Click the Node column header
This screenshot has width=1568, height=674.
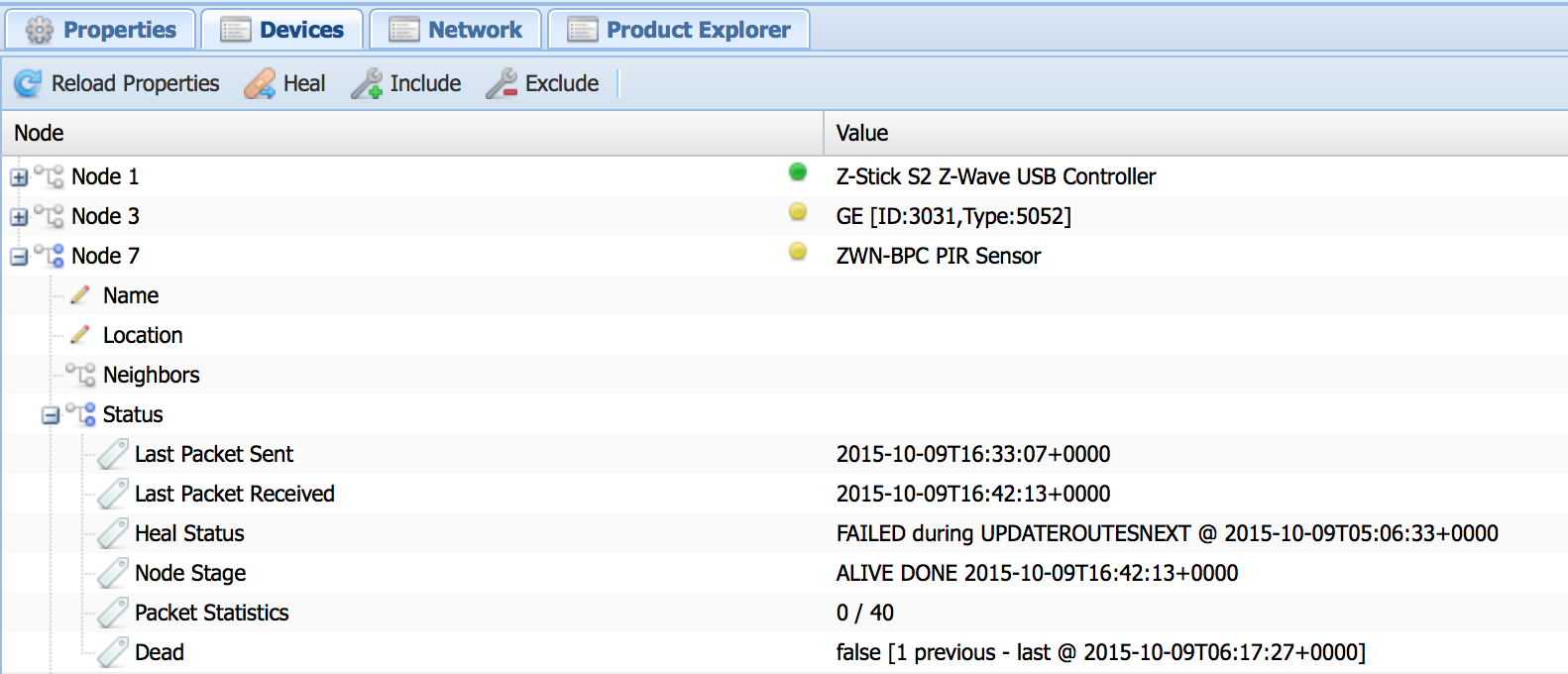point(40,133)
